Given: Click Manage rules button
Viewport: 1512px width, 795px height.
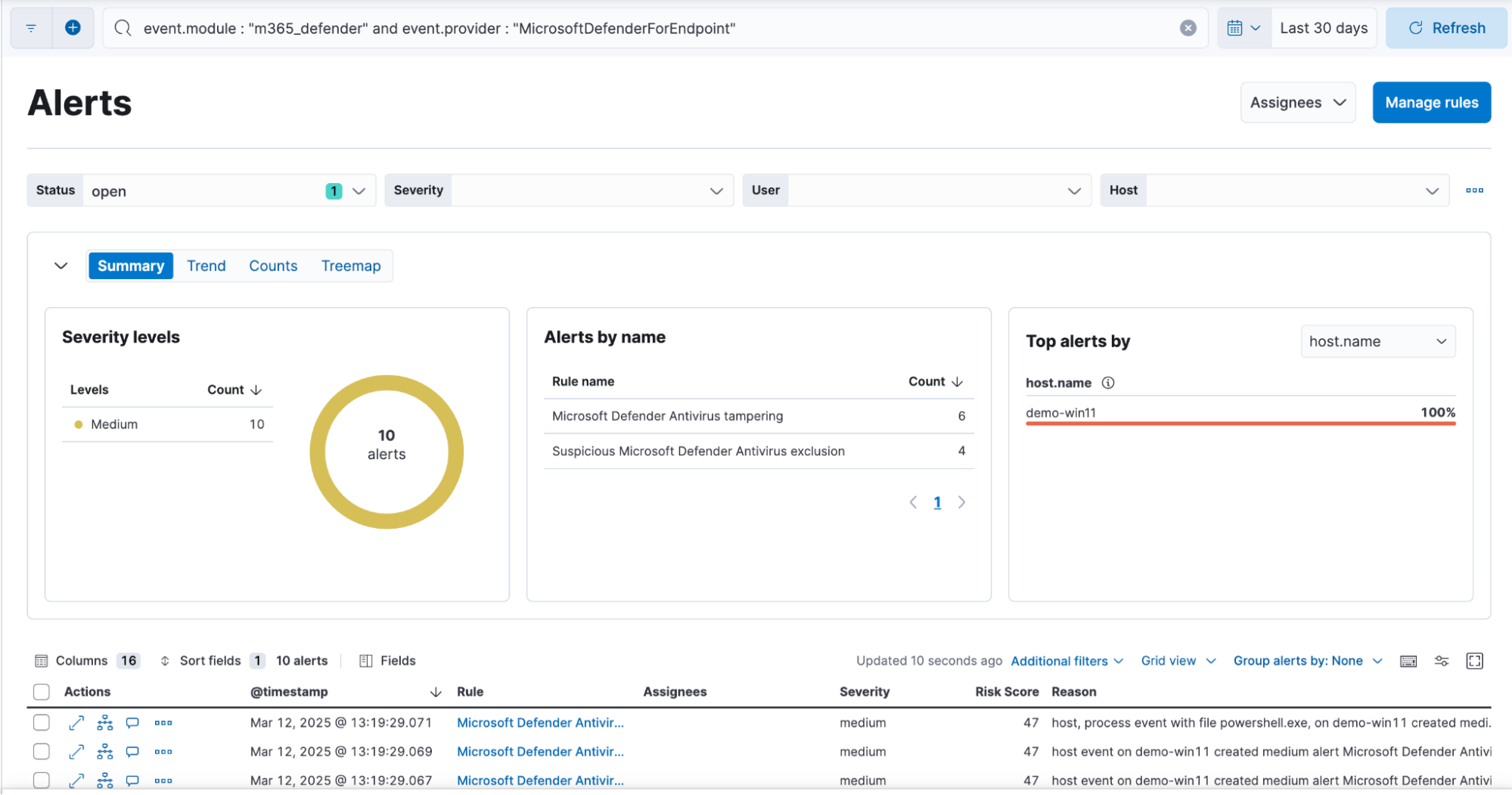Looking at the screenshot, I should click(1431, 102).
